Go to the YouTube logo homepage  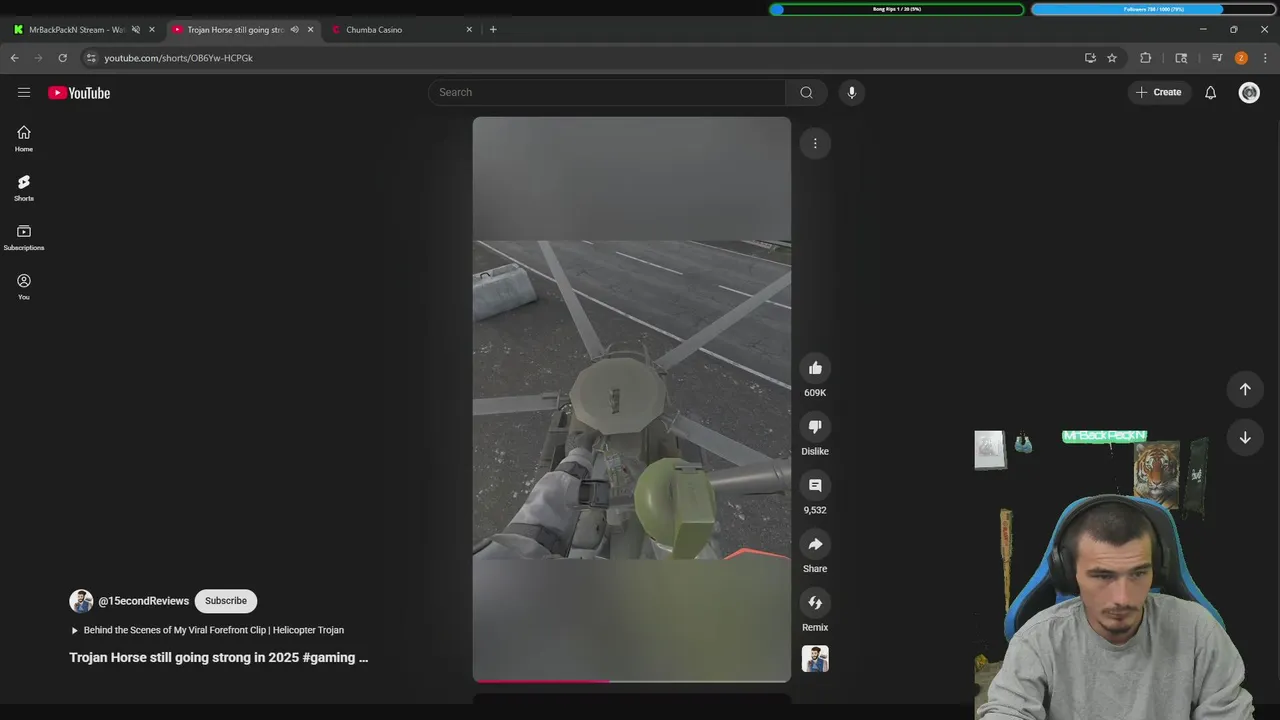[x=79, y=93]
